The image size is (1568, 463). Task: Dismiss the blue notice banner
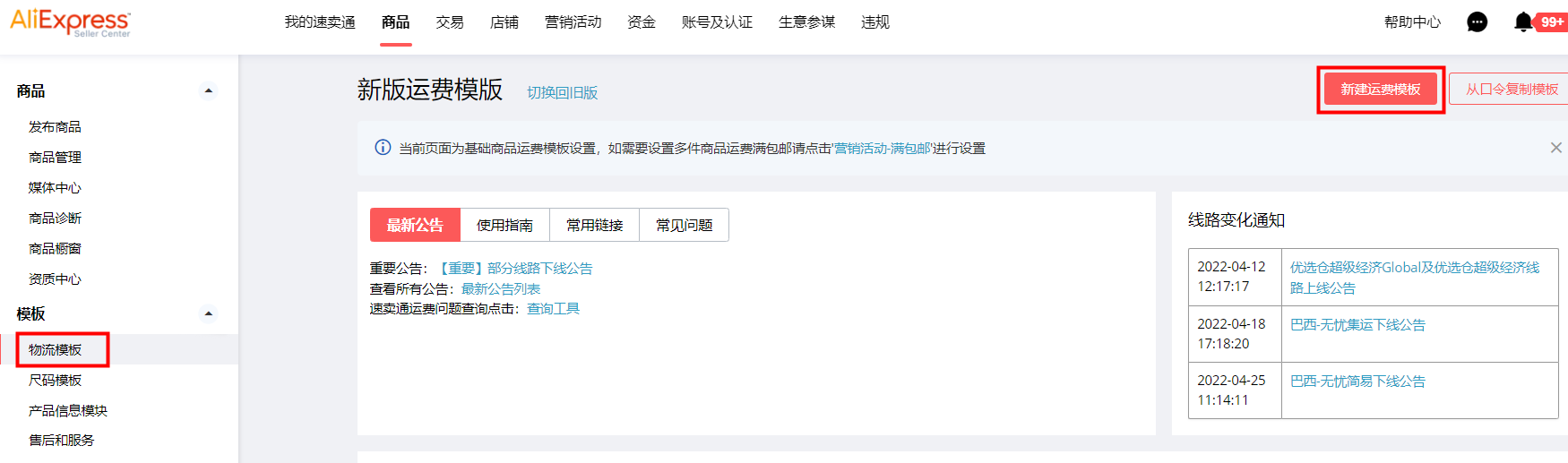[x=1555, y=148]
